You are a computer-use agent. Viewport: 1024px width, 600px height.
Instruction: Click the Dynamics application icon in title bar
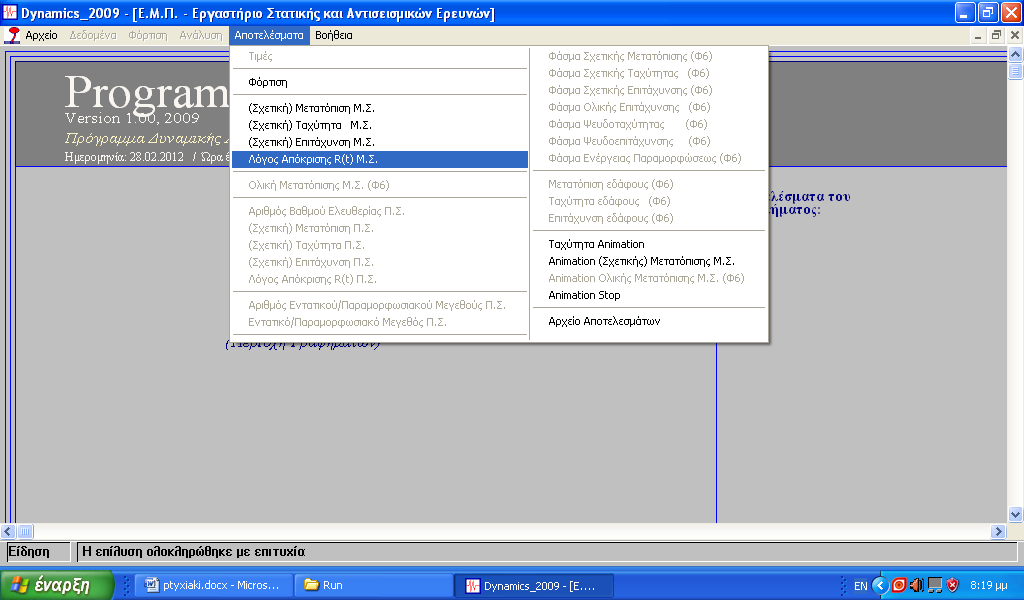pos(10,12)
